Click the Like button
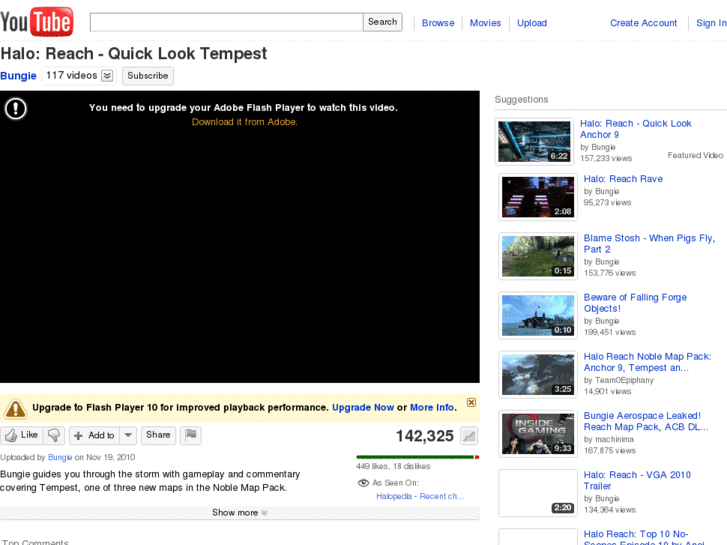This screenshot has height=545, width=727. click(x=22, y=435)
